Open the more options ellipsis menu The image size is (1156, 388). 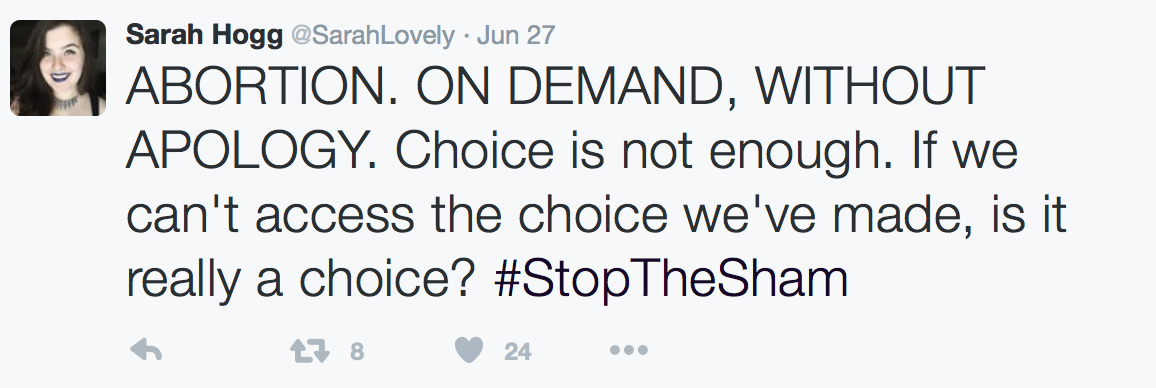(x=629, y=350)
